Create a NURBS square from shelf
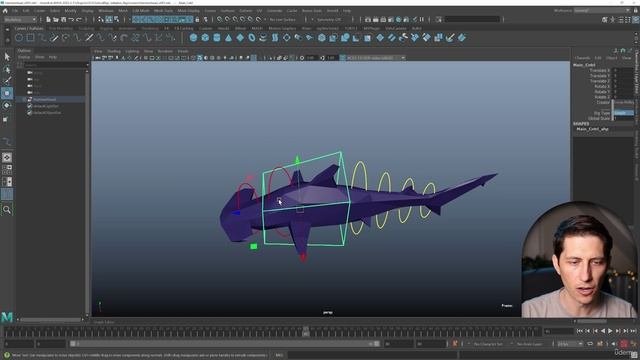The height and width of the screenshot is (360, 640). pos(31,38)
